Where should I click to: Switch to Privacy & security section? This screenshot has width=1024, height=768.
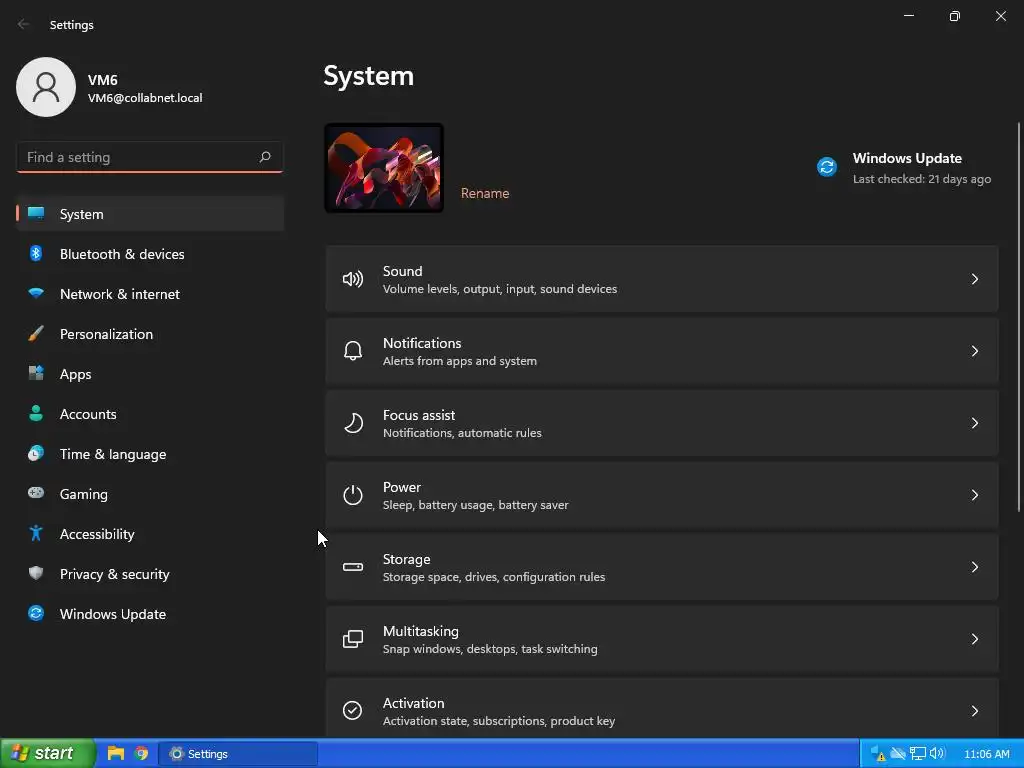click(150, 573)
